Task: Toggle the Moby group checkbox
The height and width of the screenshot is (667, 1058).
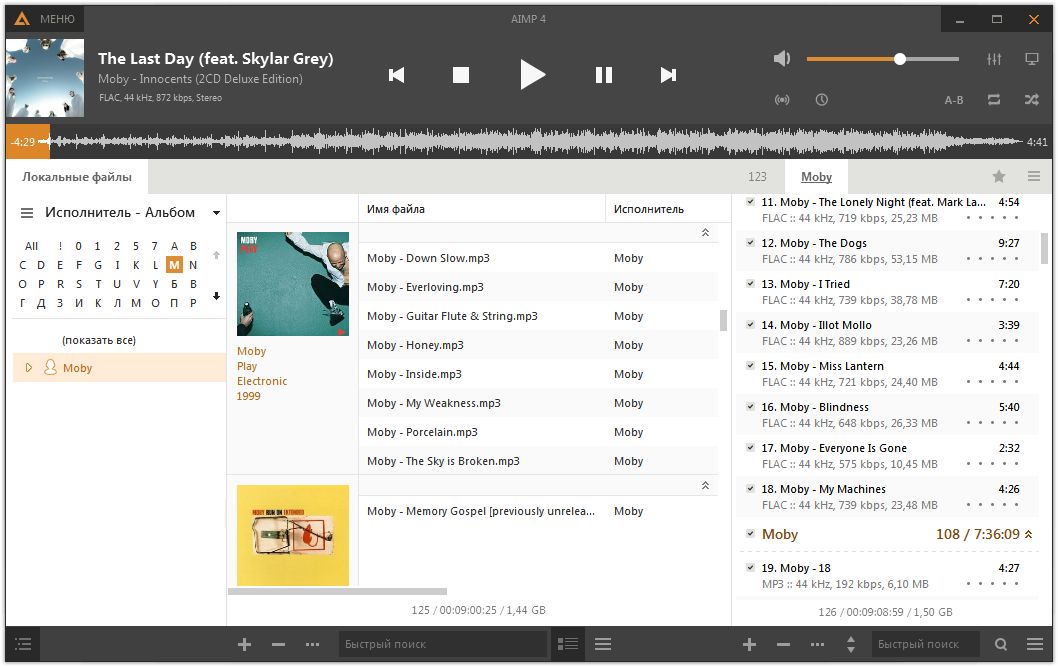Action: click(x=750, y=534)
